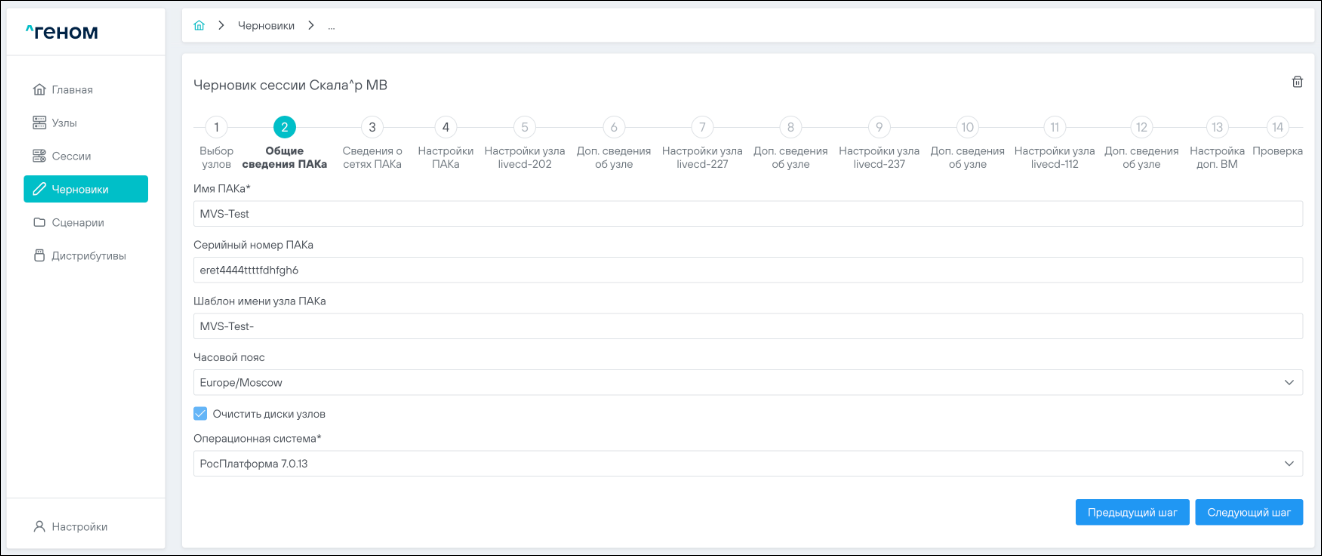The image size is (1322, 557).
Task: Jump to step 1 Выбор узлов
Action: (x=216, y=128)
